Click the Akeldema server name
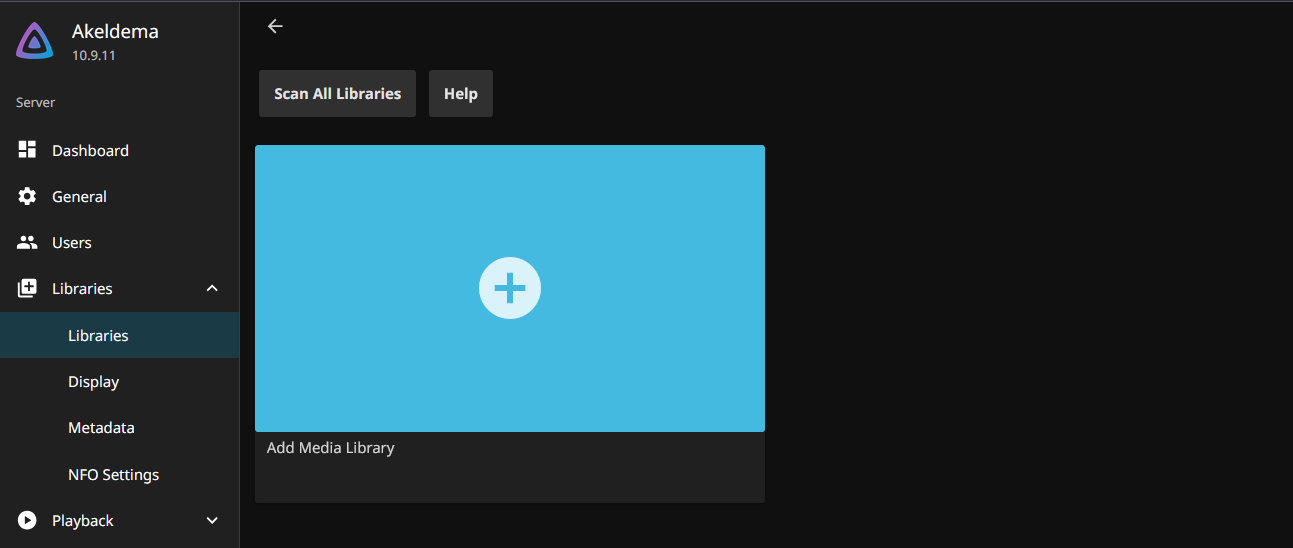This screenshot has height=548, width=1293. click(x=115, y=31)
